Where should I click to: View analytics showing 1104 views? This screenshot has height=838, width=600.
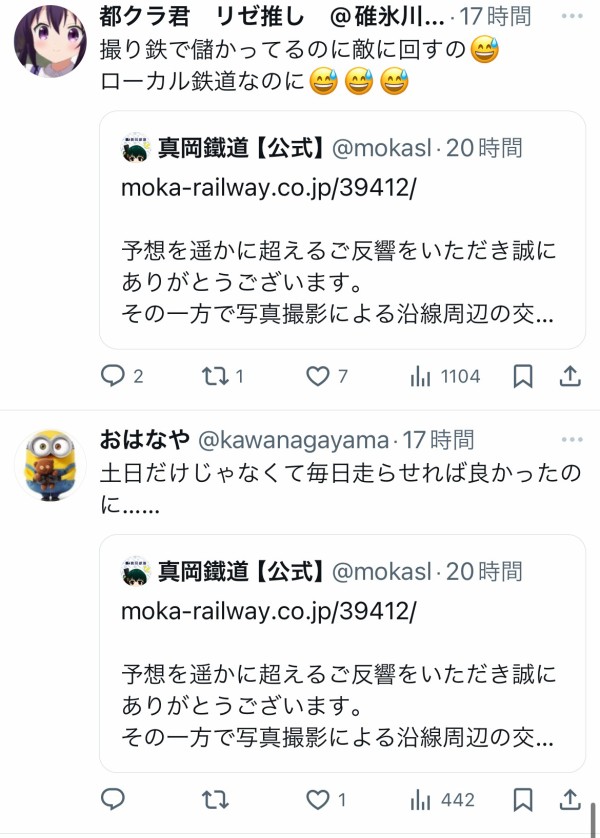[445, 376]
